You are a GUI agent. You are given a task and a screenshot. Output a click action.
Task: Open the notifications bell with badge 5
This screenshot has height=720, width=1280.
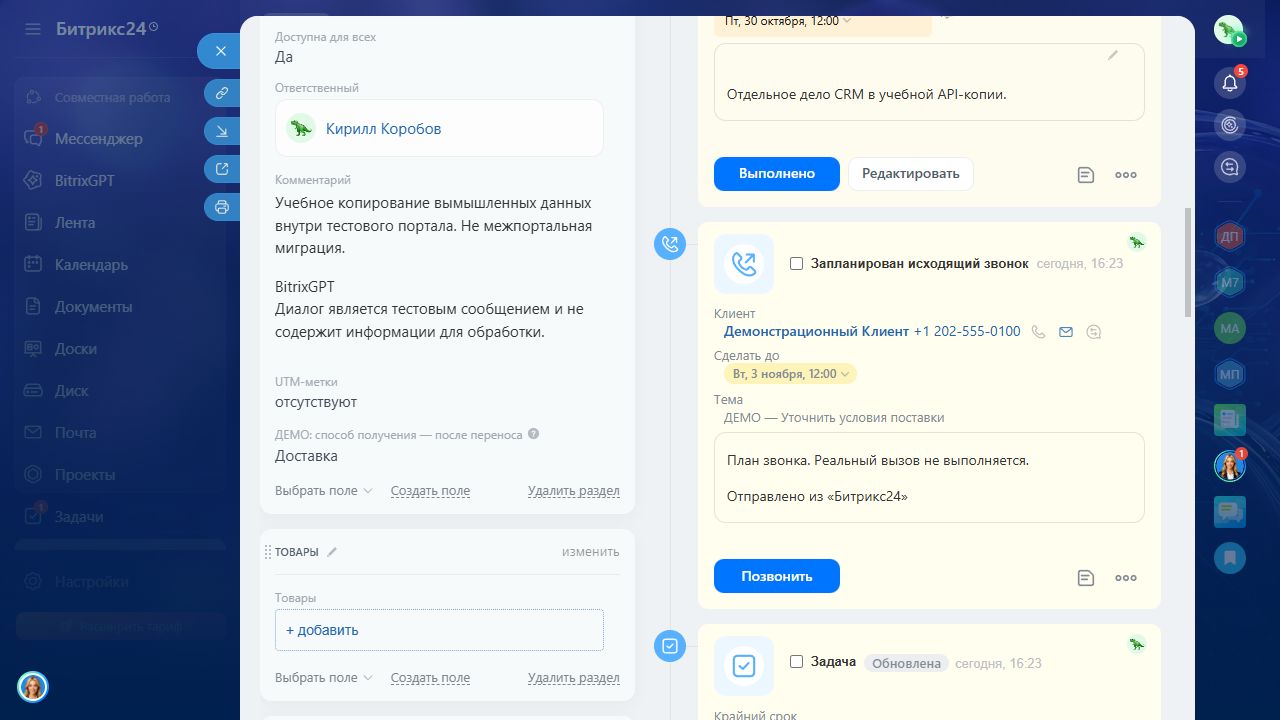point(1230,83)
